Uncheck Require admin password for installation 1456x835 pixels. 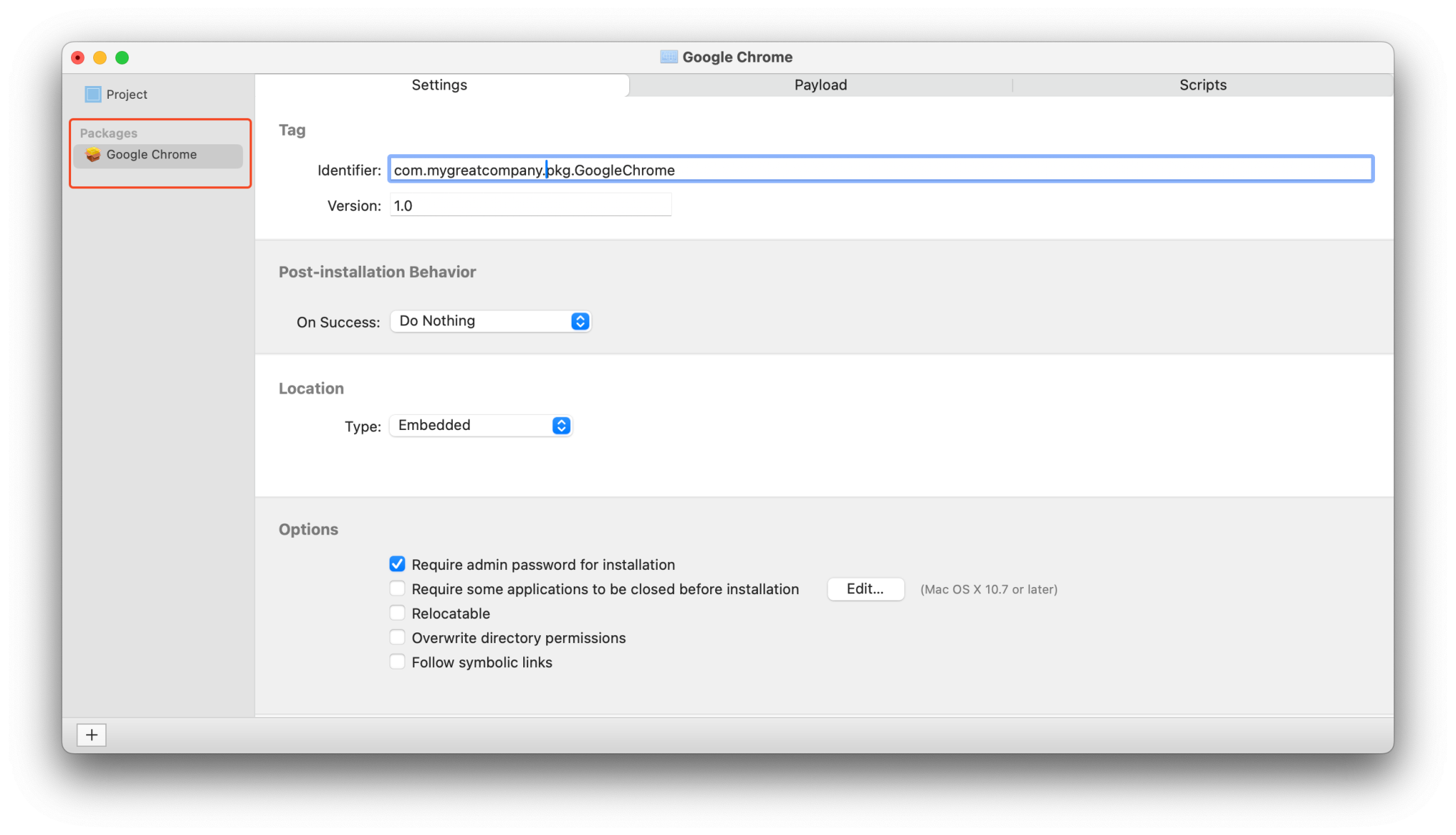click(397, 564)
